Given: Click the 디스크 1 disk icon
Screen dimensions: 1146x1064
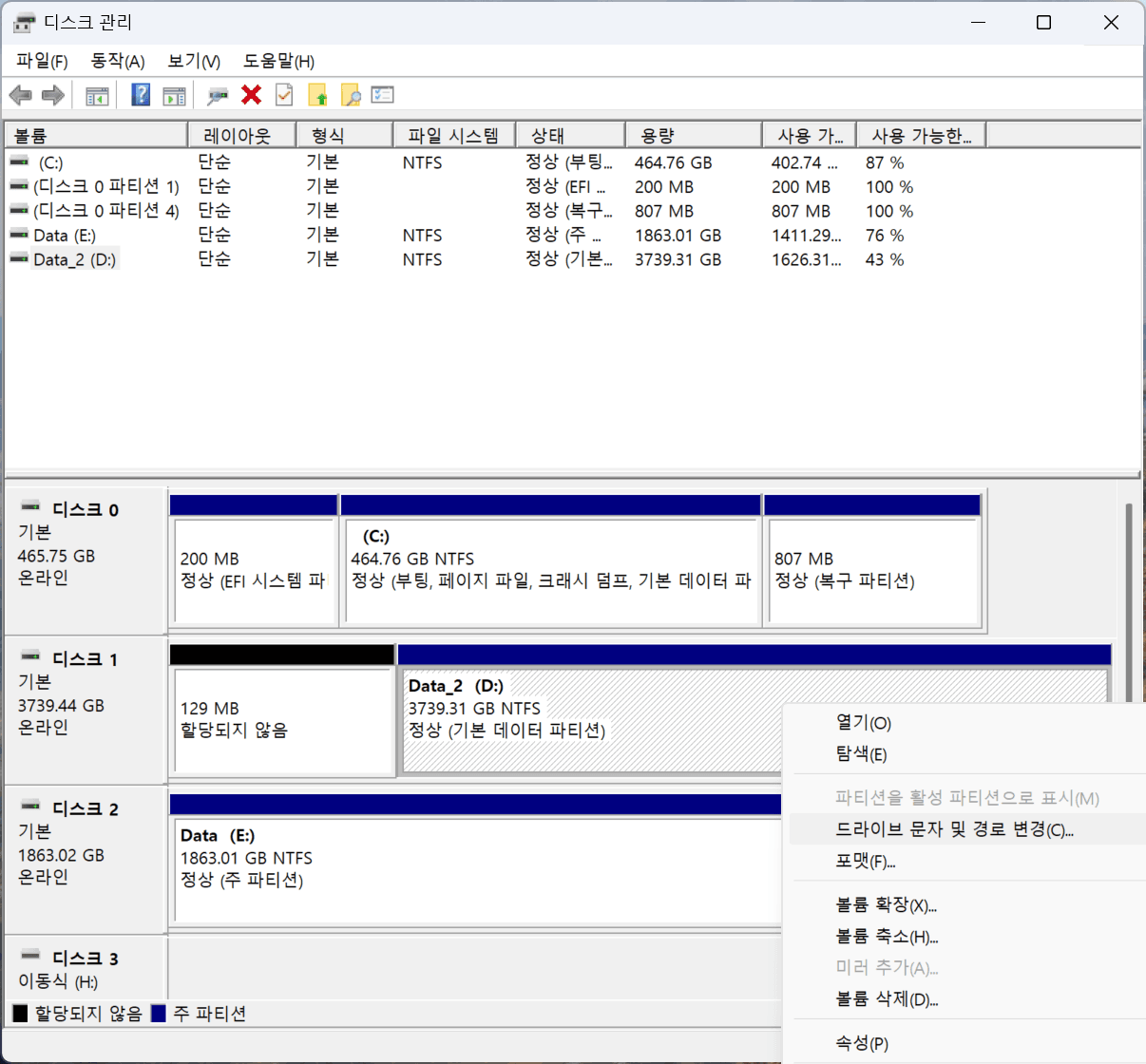Looking at the screenshot, I should [30, 656].
